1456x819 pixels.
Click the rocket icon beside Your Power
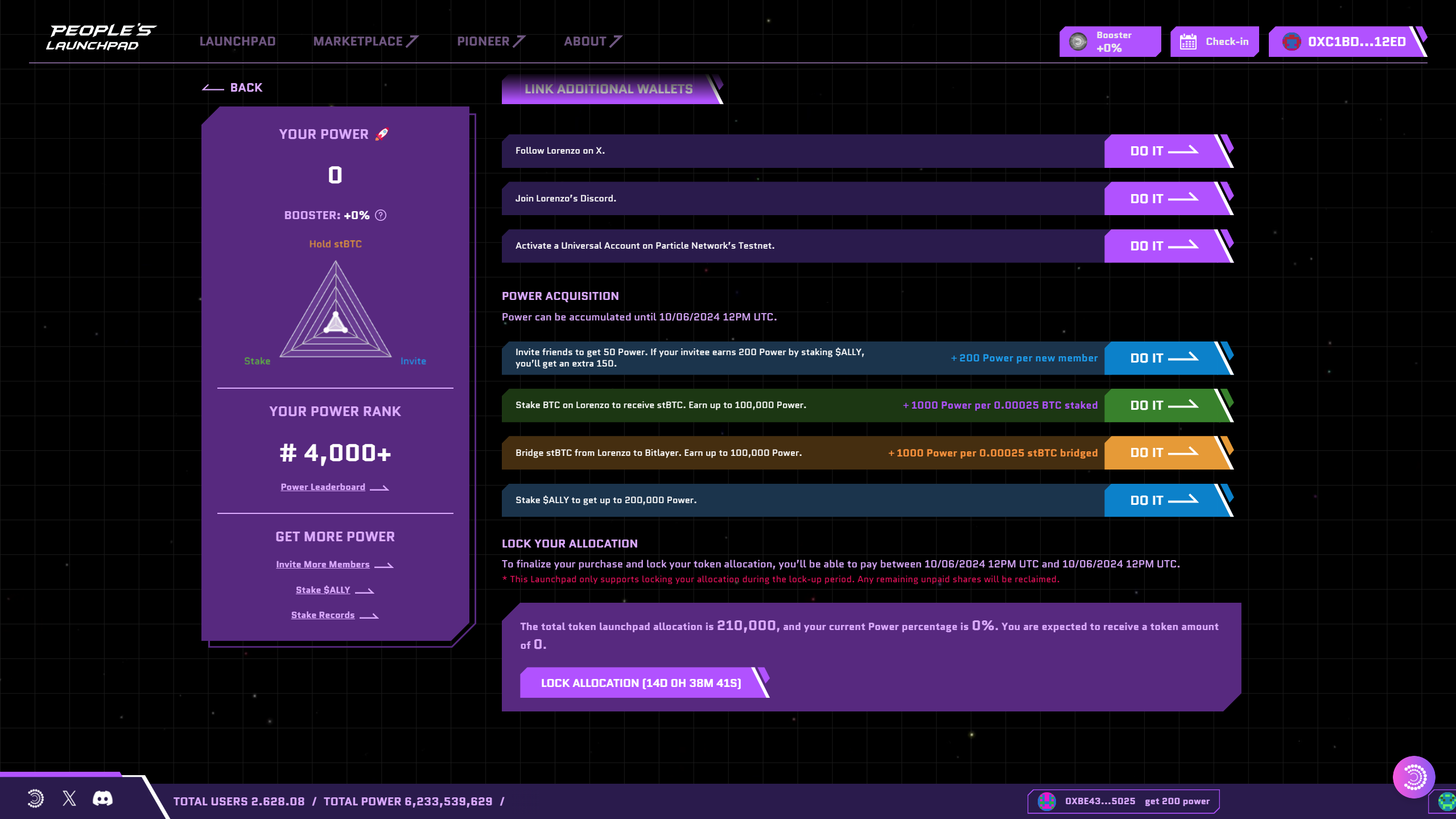pyautogui.click(x=382, y=134)
